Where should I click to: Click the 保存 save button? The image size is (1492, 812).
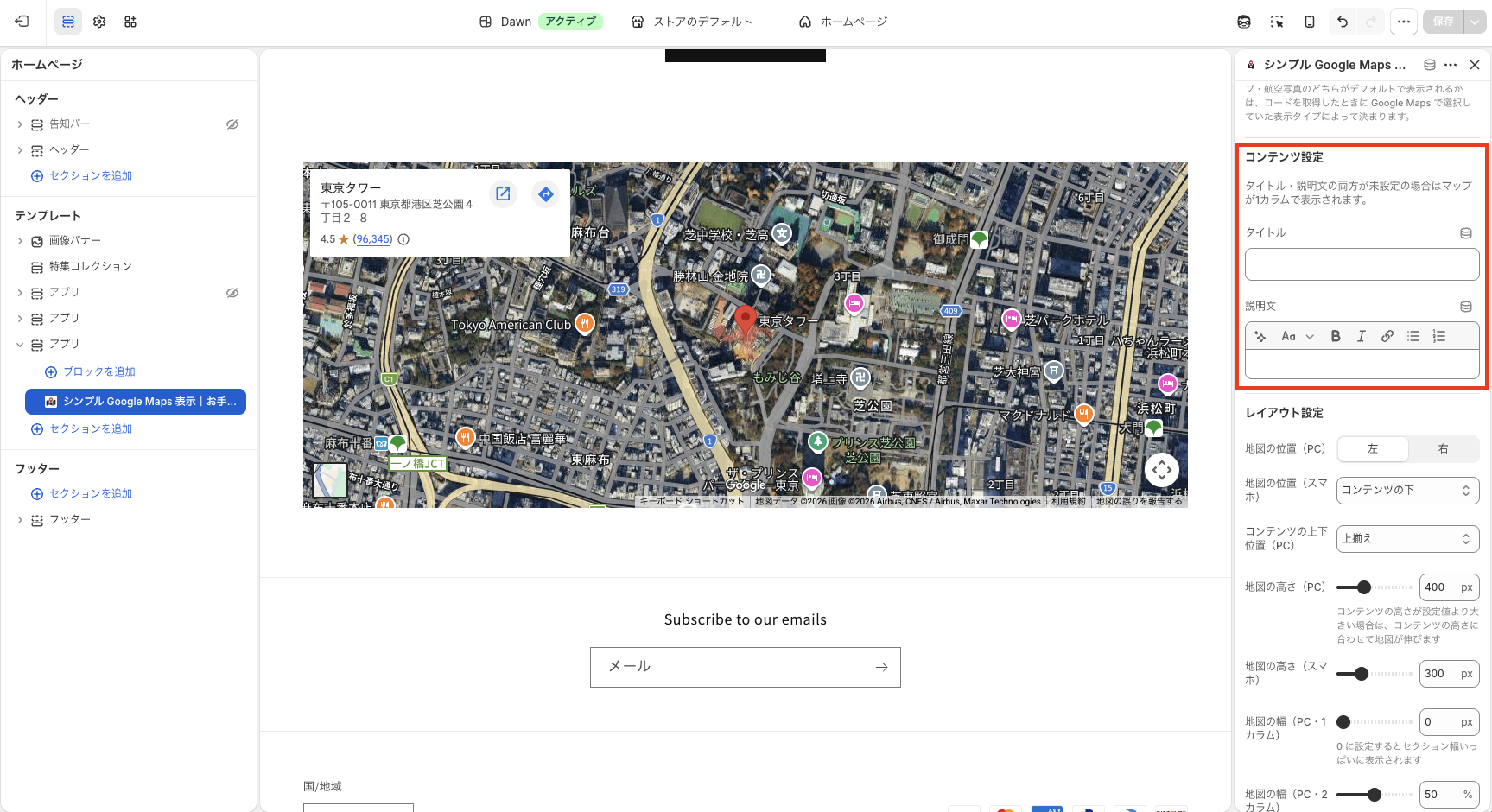pos(1444,22)
